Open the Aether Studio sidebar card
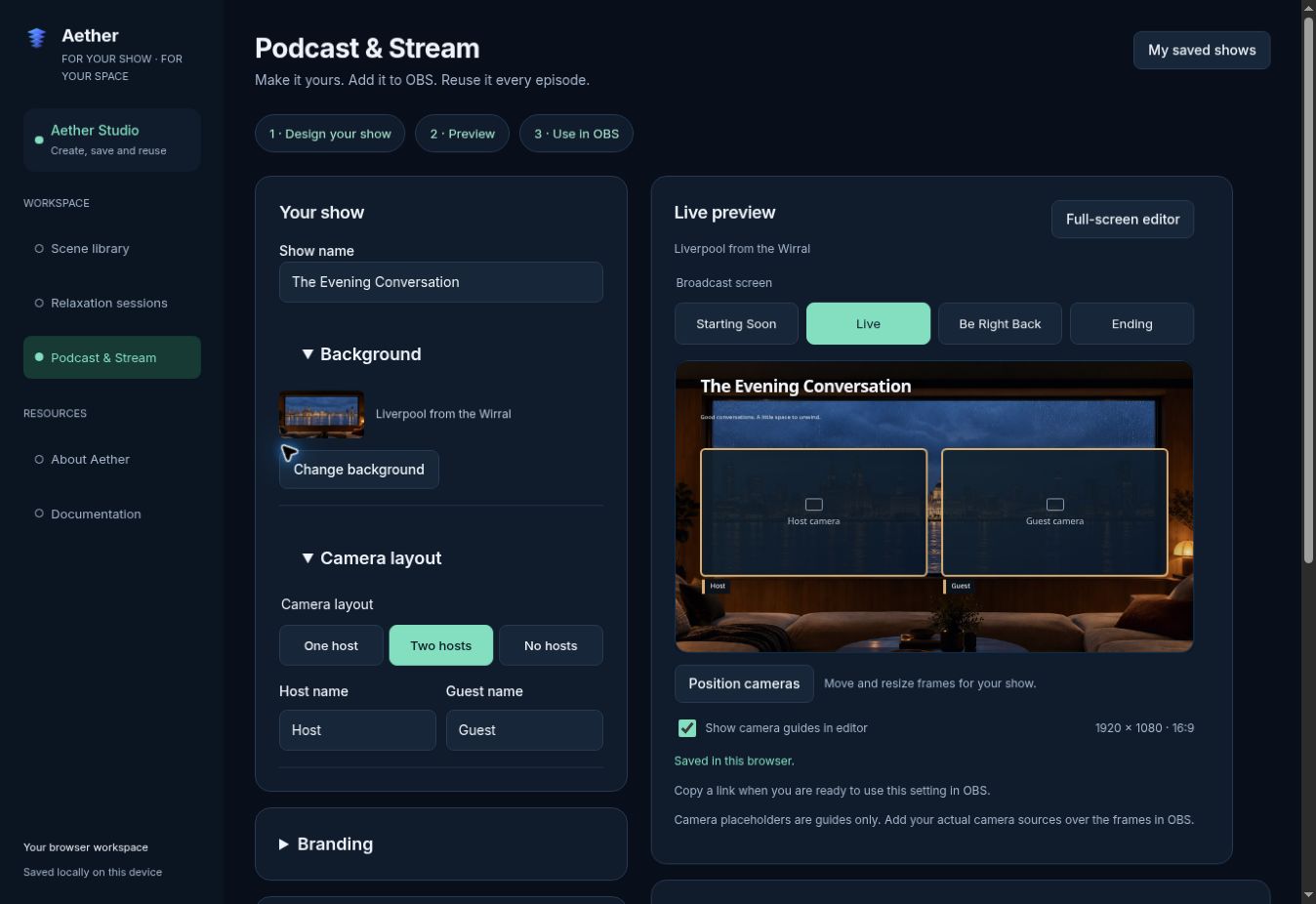Screen dimensions: 1316x904 click(x=112, y=140)
